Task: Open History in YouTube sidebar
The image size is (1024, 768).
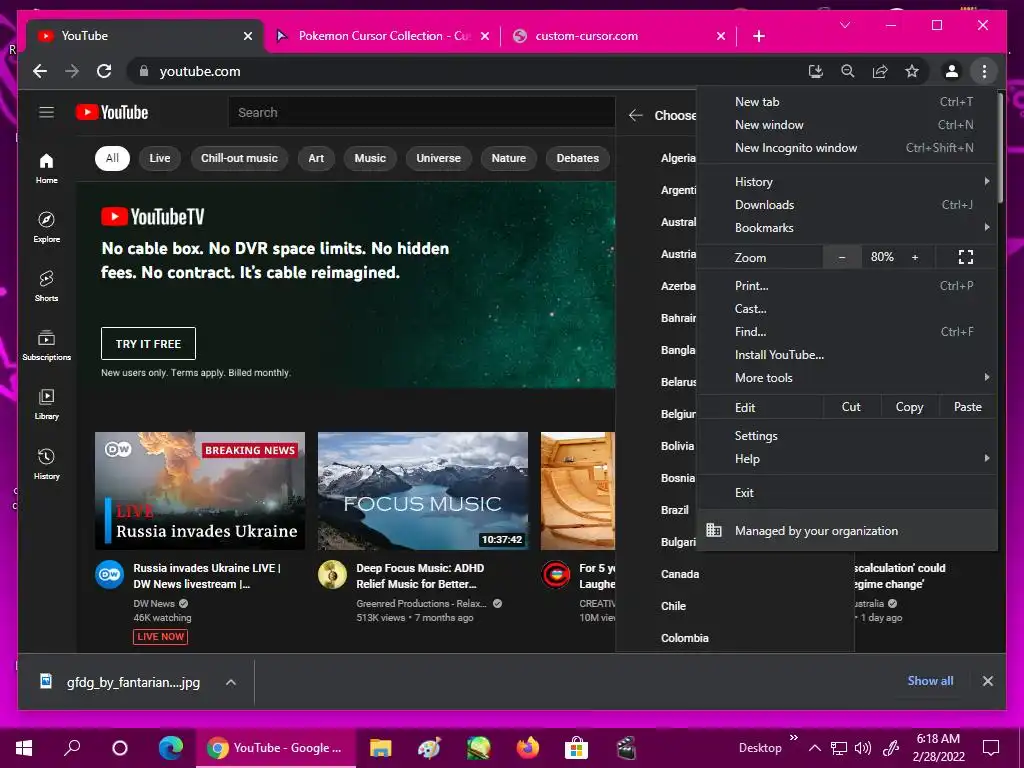Action: (46, 464)
